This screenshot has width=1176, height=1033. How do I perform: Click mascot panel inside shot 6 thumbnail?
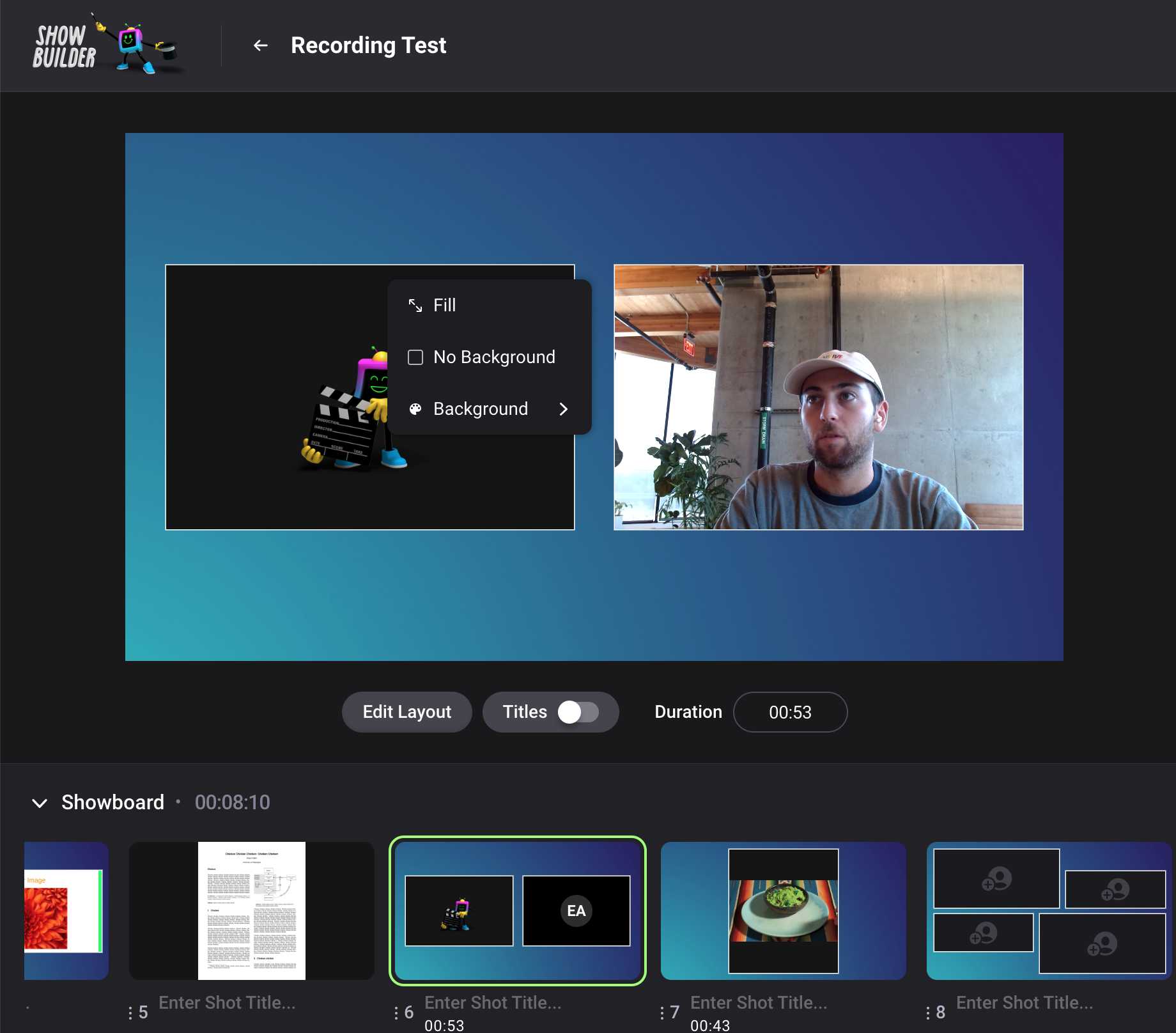(x=459, y=911)
